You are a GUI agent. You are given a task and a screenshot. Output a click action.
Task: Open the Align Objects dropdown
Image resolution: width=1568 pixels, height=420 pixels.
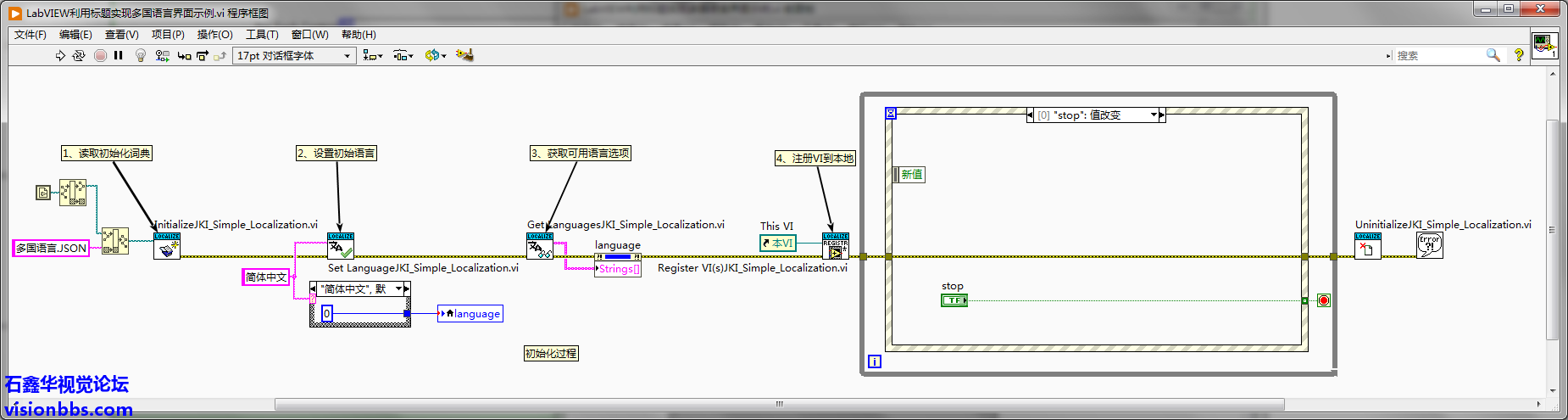click(x=373, y=55)
